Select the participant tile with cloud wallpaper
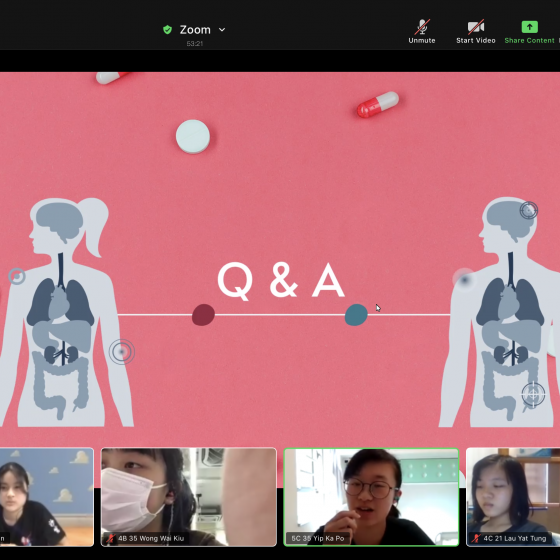 click(x=47, y=497)
